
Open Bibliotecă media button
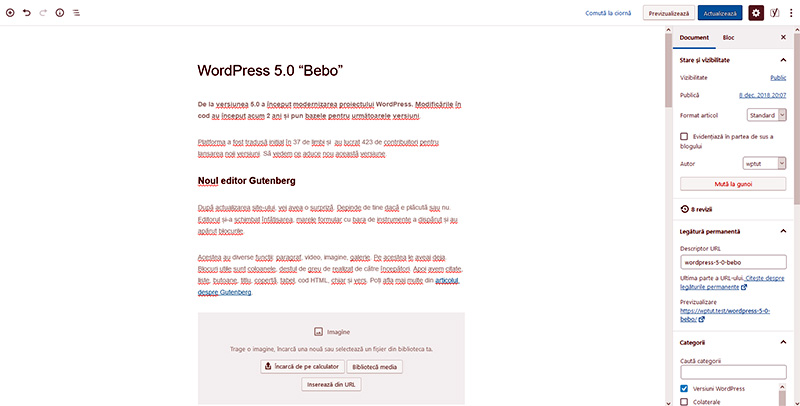click(x=374, y=367)
